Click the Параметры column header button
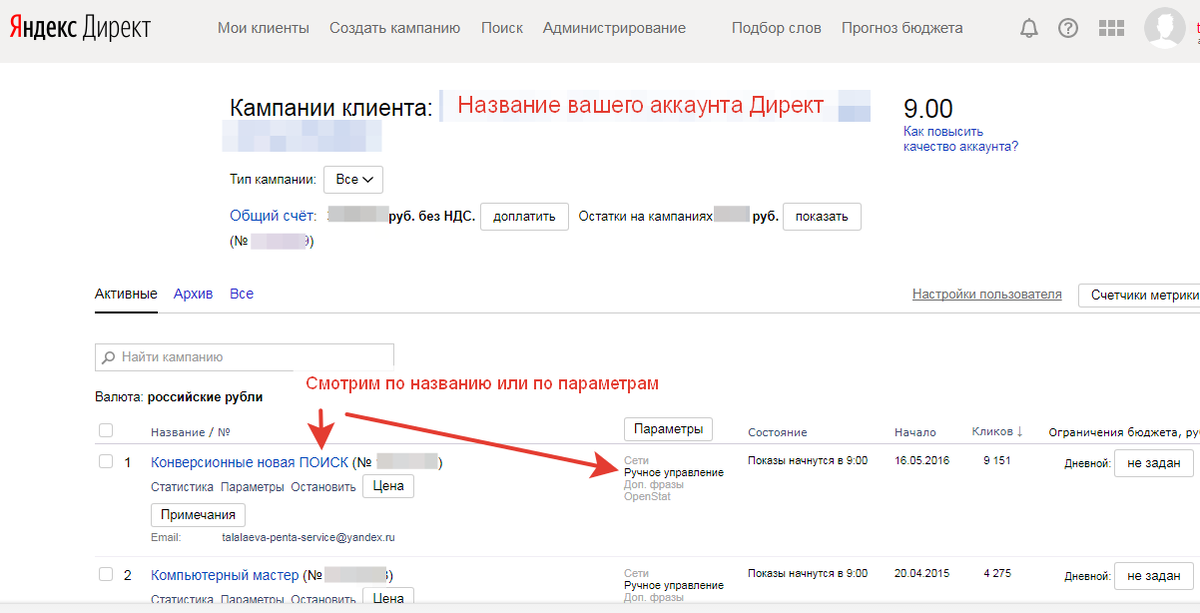 coord(668,429)
